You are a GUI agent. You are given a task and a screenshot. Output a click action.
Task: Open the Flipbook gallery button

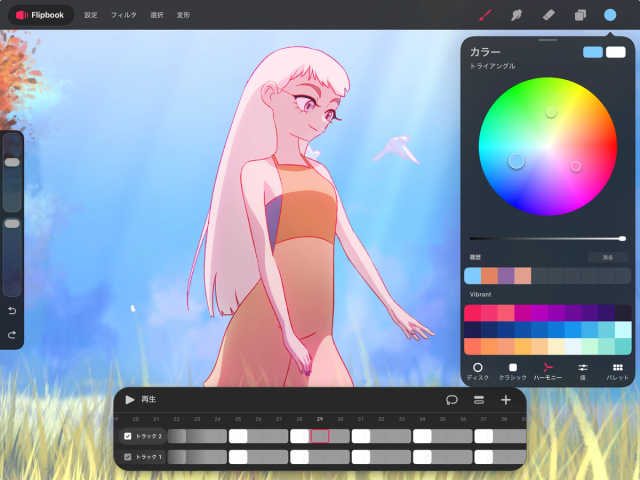coord(41,15)
